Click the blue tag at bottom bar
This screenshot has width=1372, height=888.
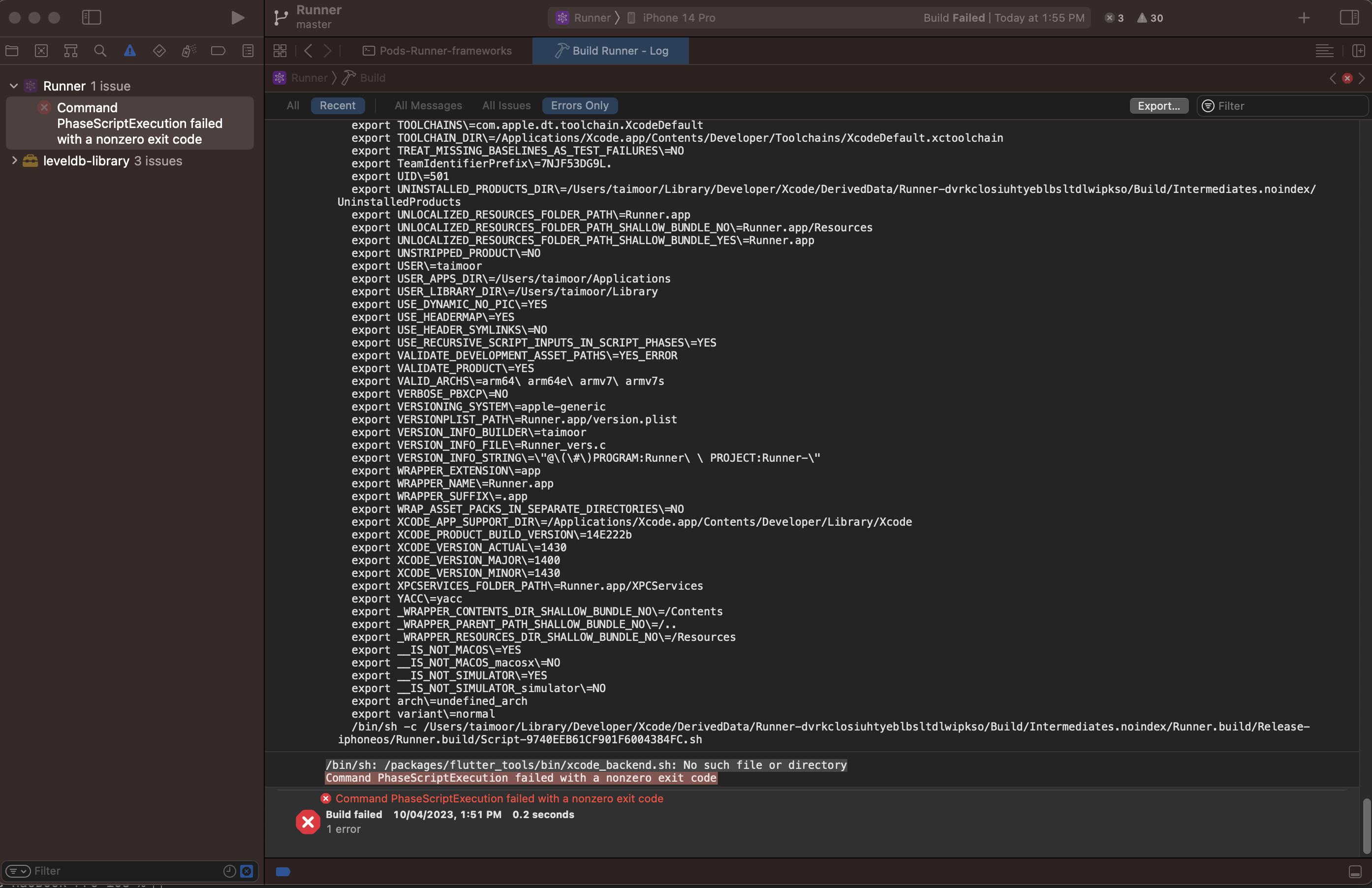[x=283, y=871]
